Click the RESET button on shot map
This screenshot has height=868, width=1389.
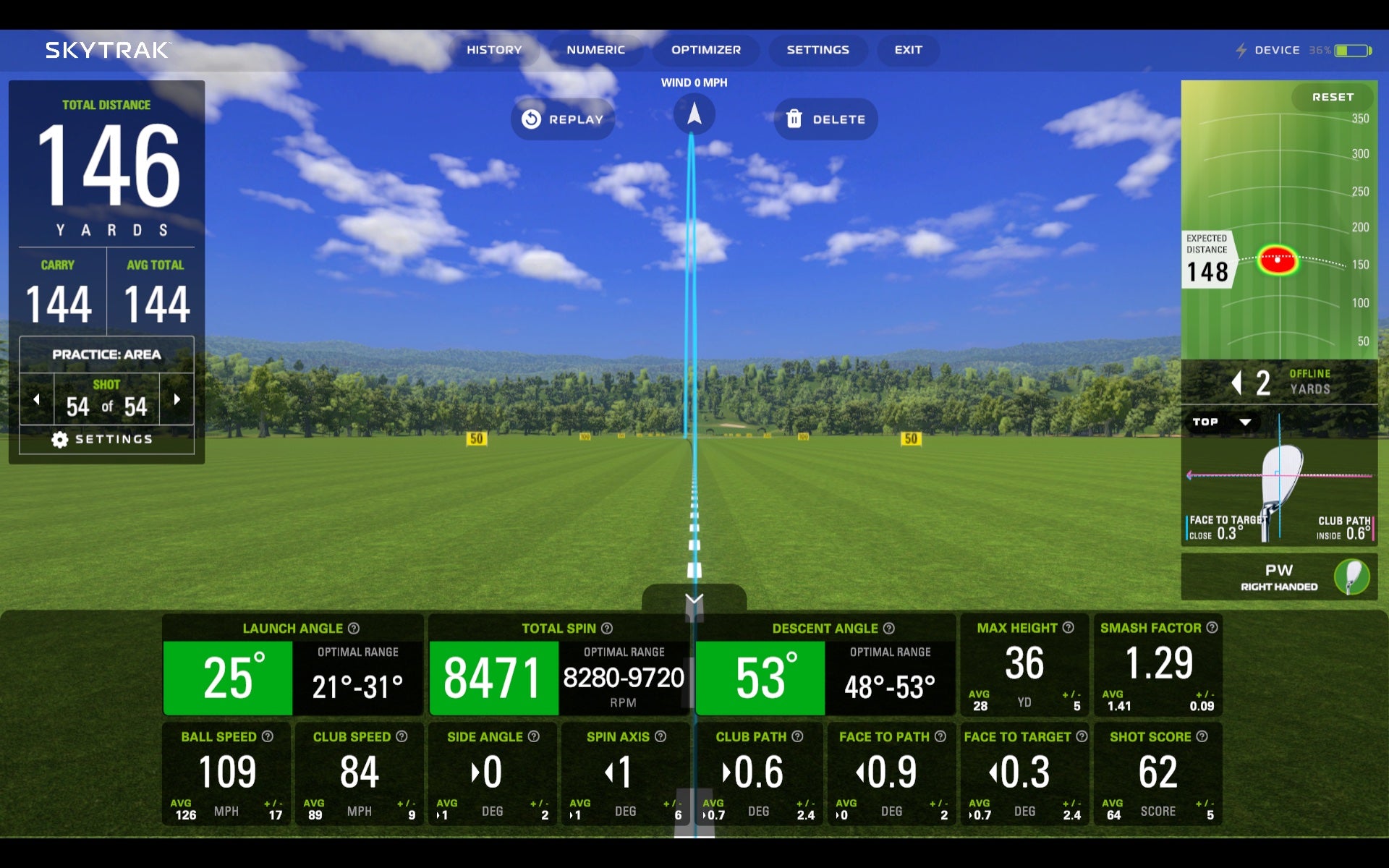pyautogui.click(x=1332, y=96)
